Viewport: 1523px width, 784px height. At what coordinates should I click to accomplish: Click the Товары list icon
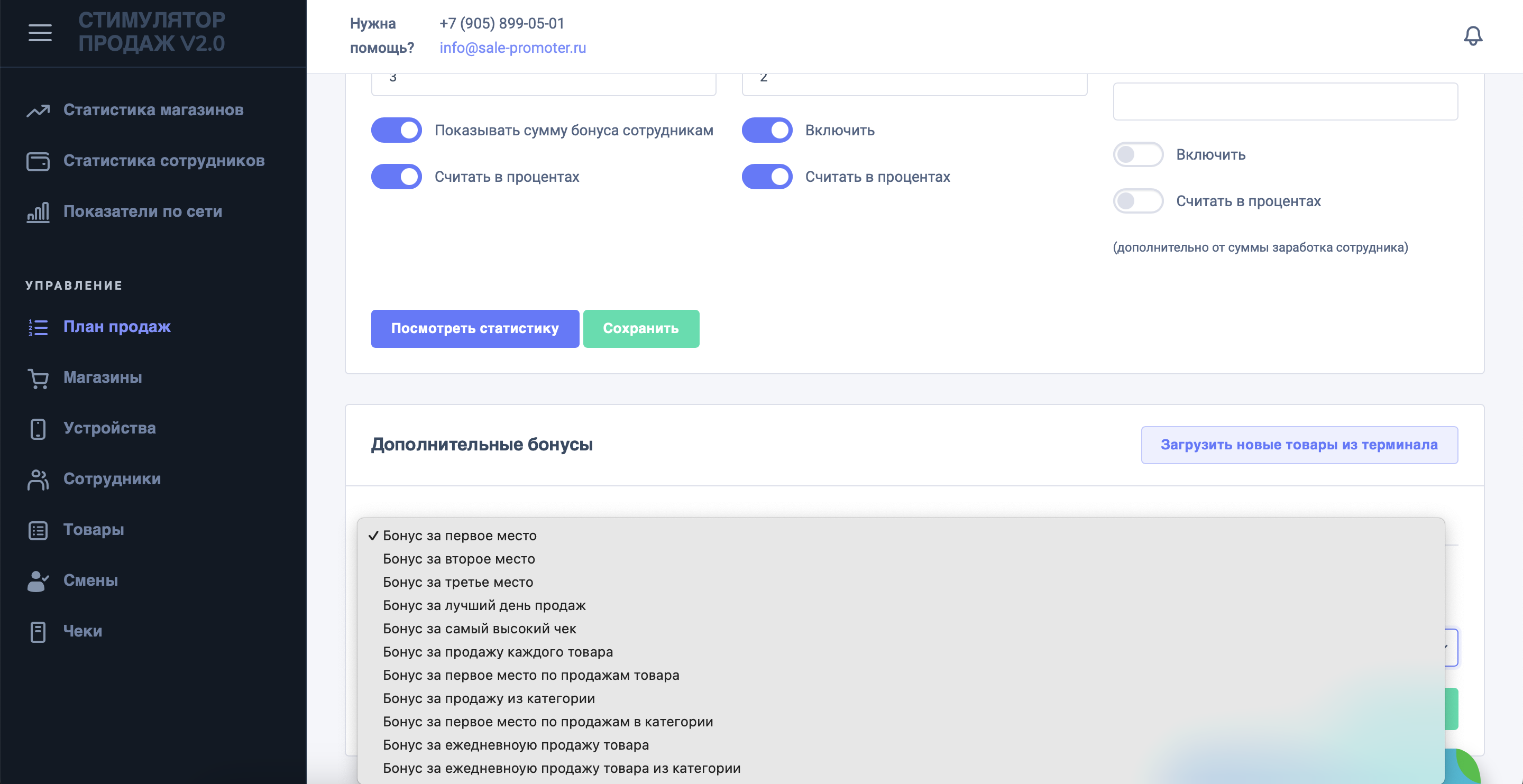pos(38,530)
